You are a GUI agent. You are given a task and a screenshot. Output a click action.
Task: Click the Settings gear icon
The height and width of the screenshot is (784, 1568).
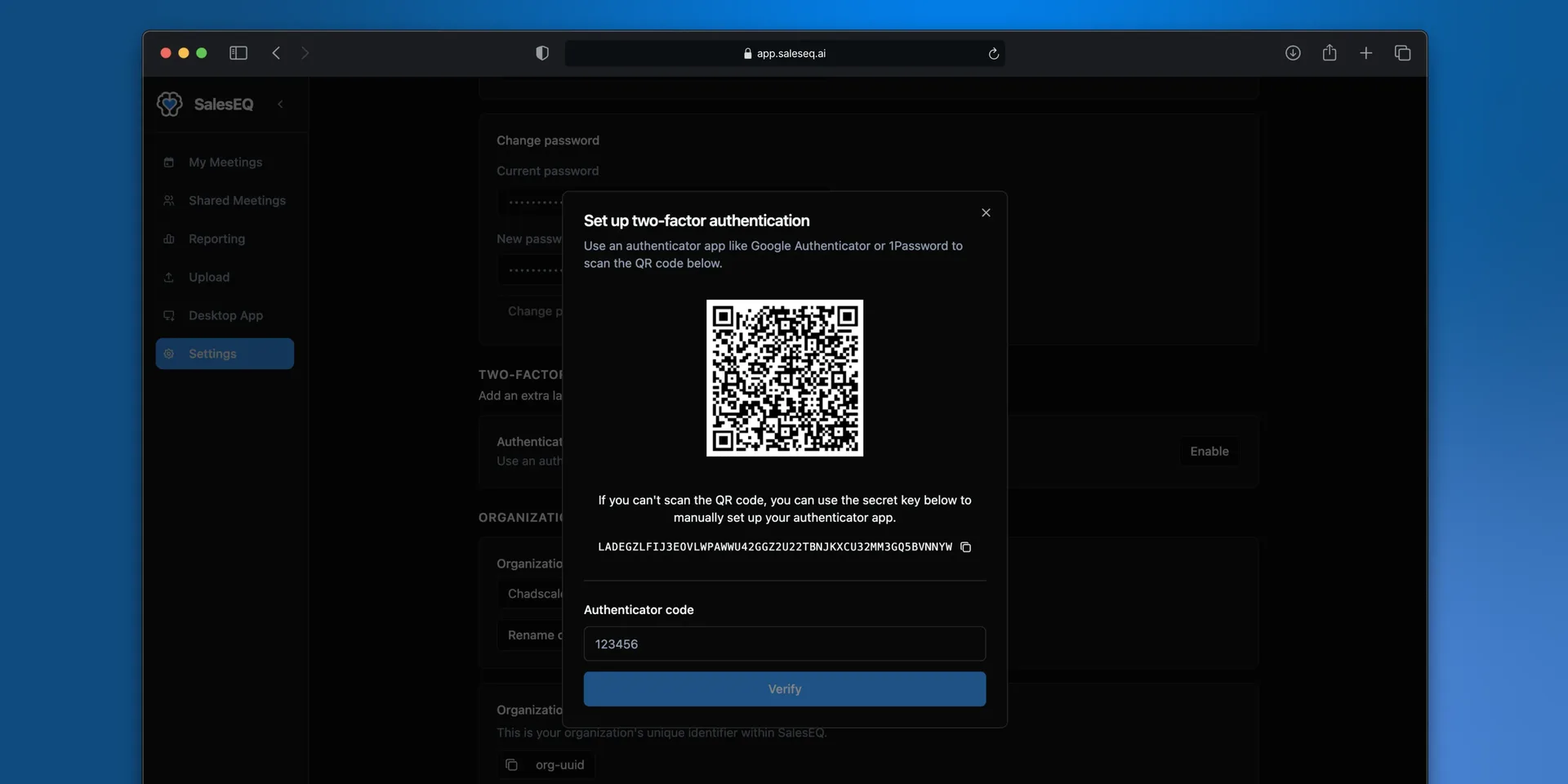tap(169, 354)
